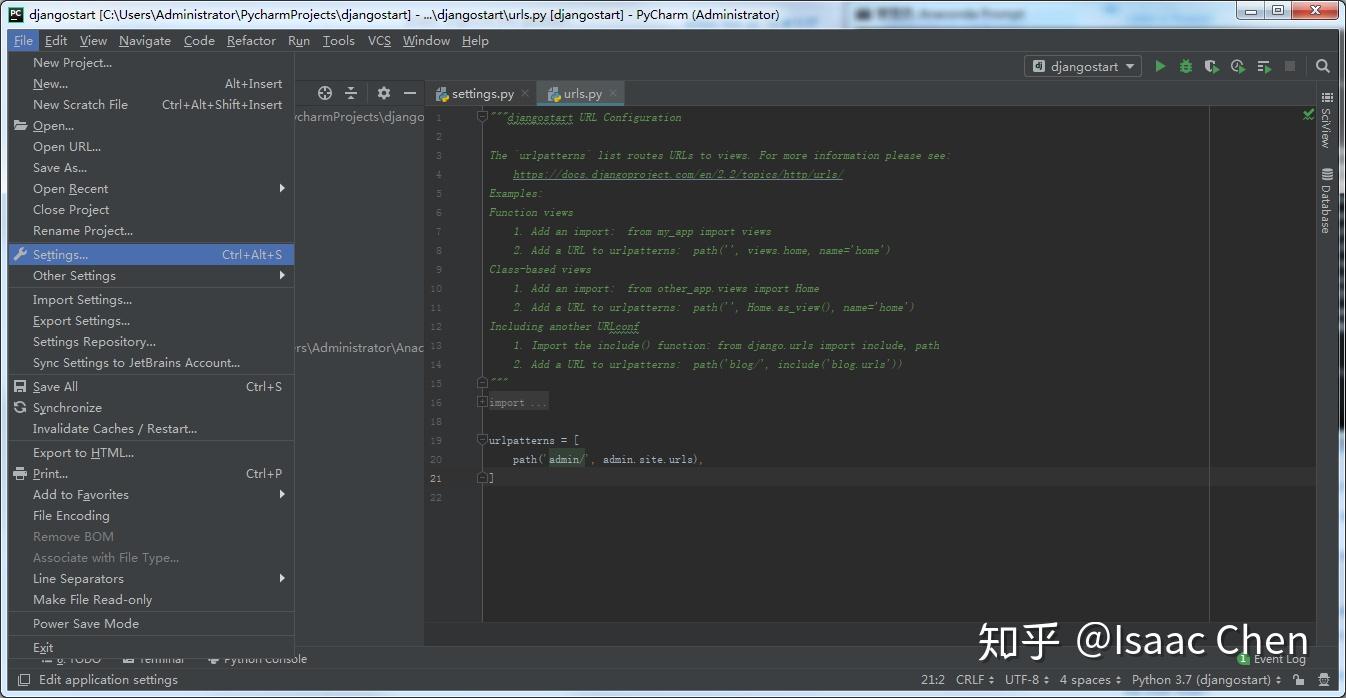Click the Profile run icon with the clock

1238,66
